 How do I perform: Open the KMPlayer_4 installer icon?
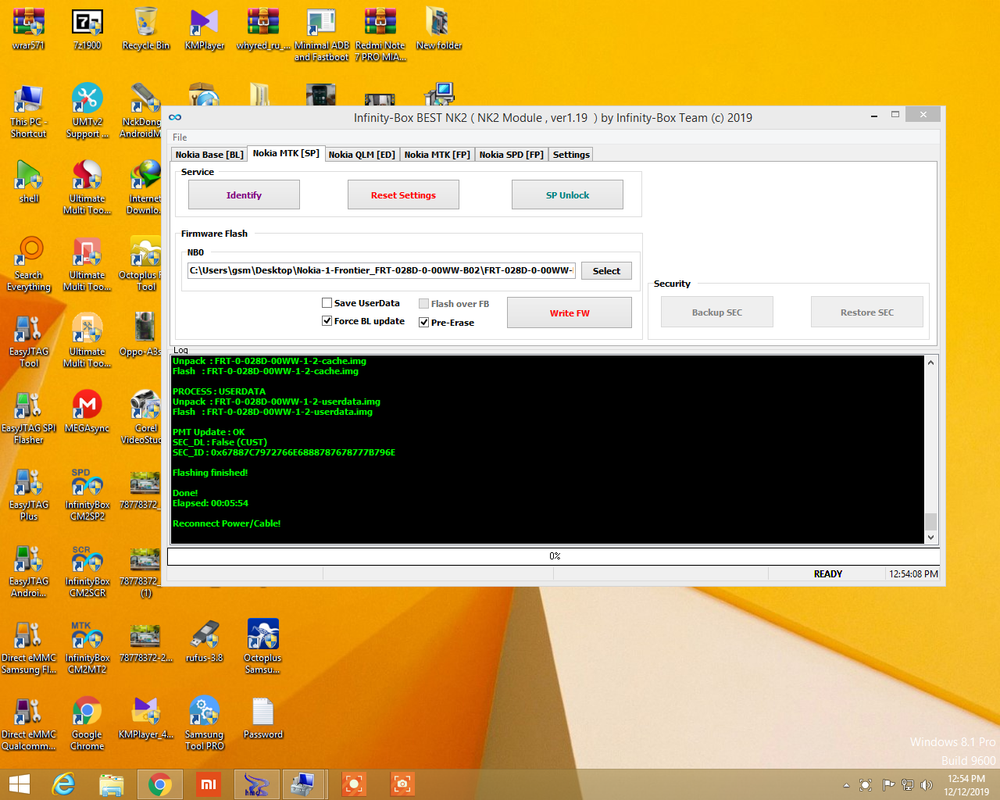point(146,718)
